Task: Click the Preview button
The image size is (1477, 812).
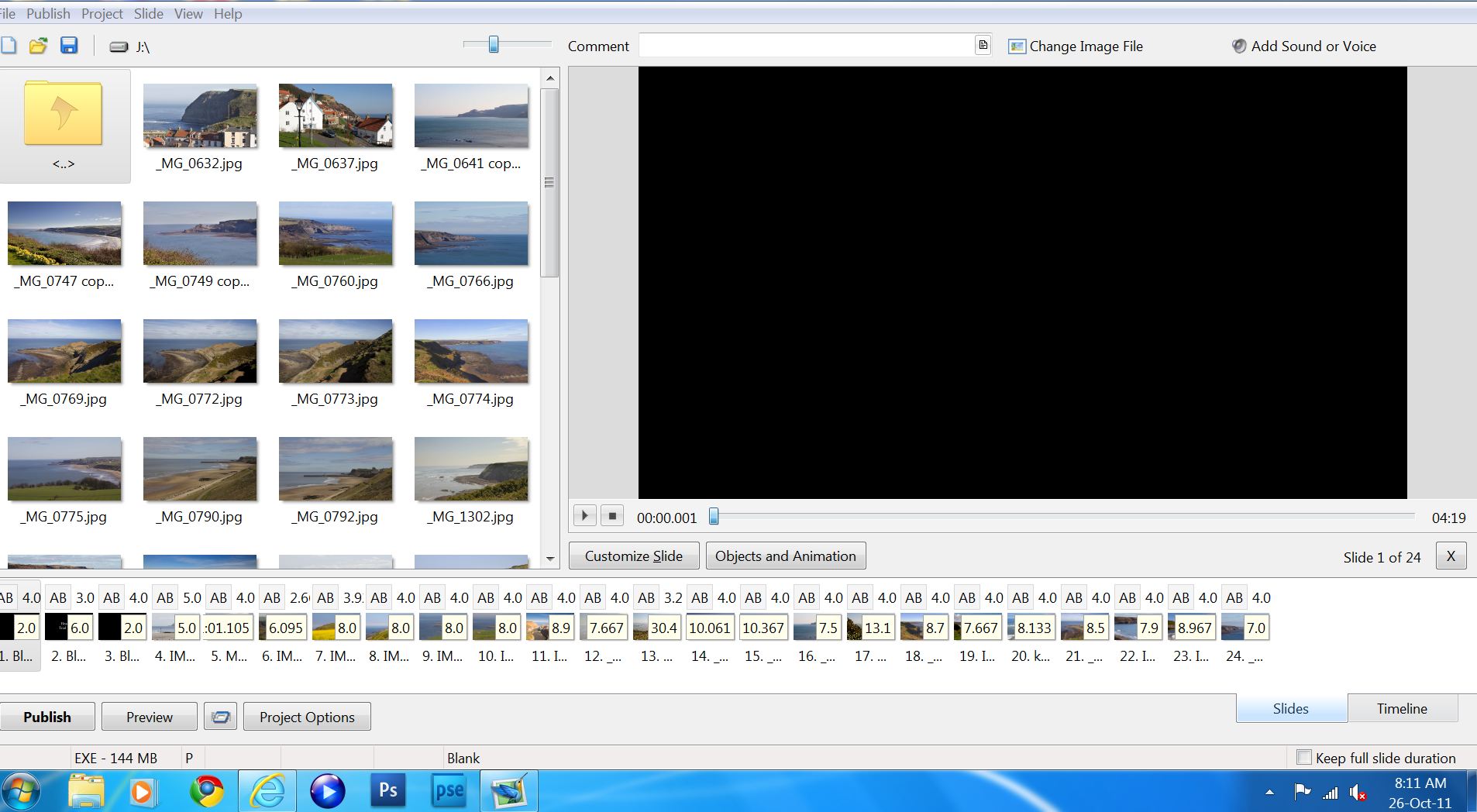Action: point(150,717)
